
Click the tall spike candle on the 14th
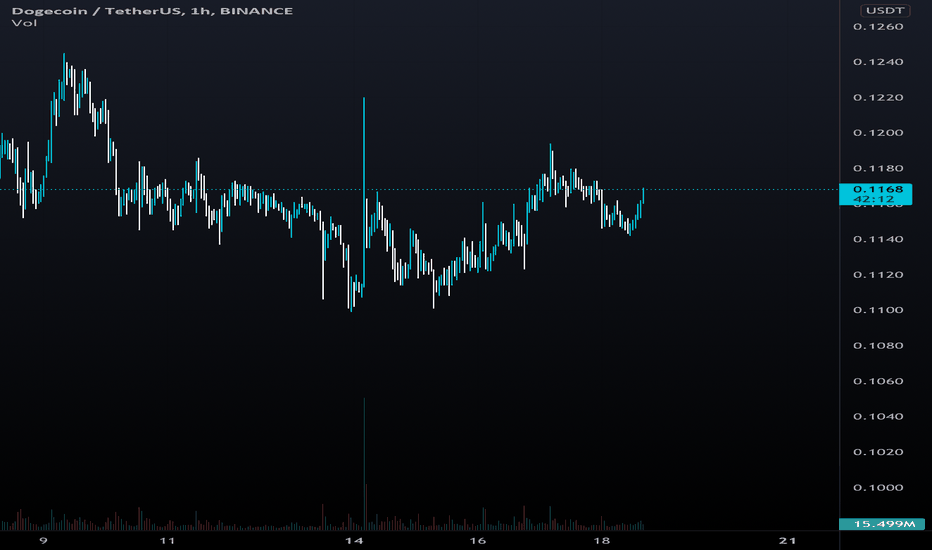tap(364, 190)
